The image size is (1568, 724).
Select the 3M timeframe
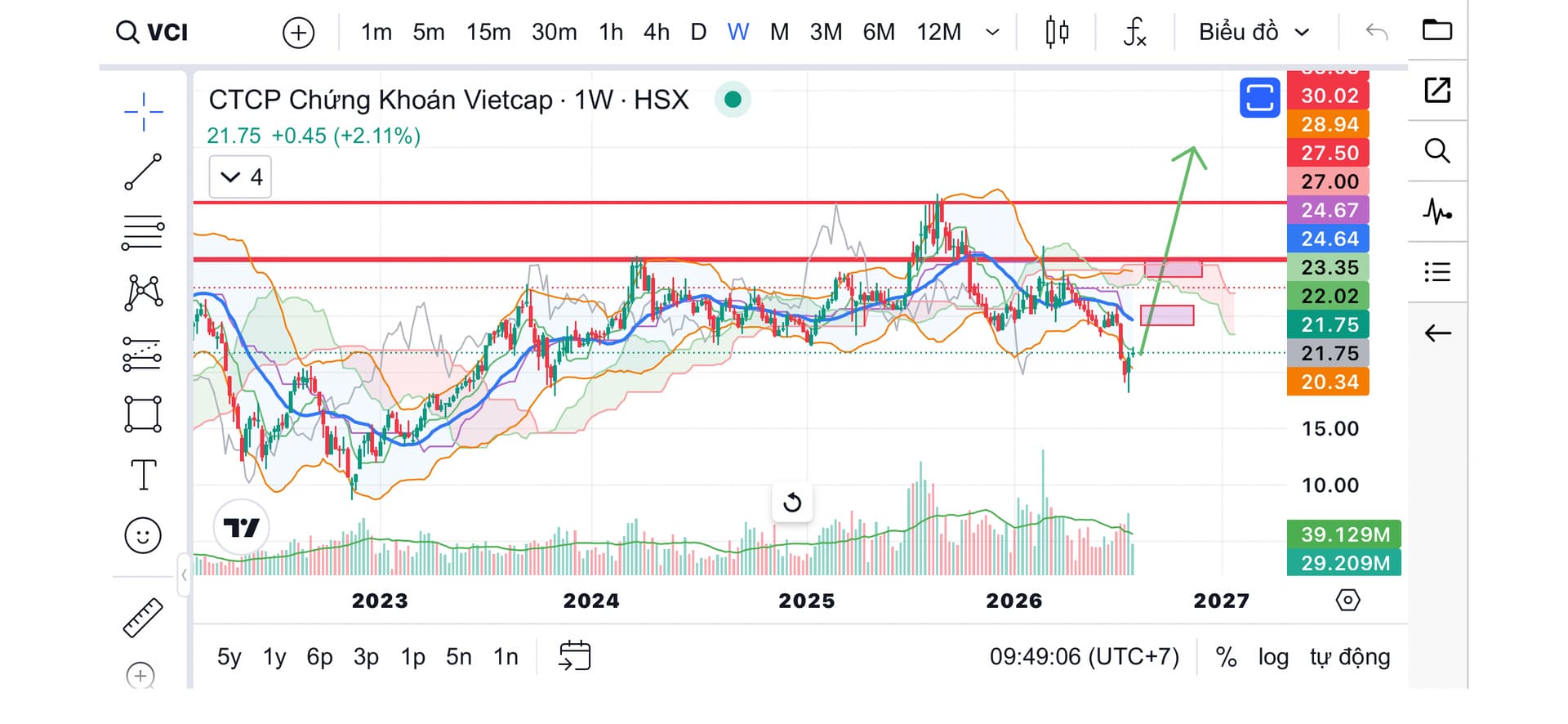point(826,32)
